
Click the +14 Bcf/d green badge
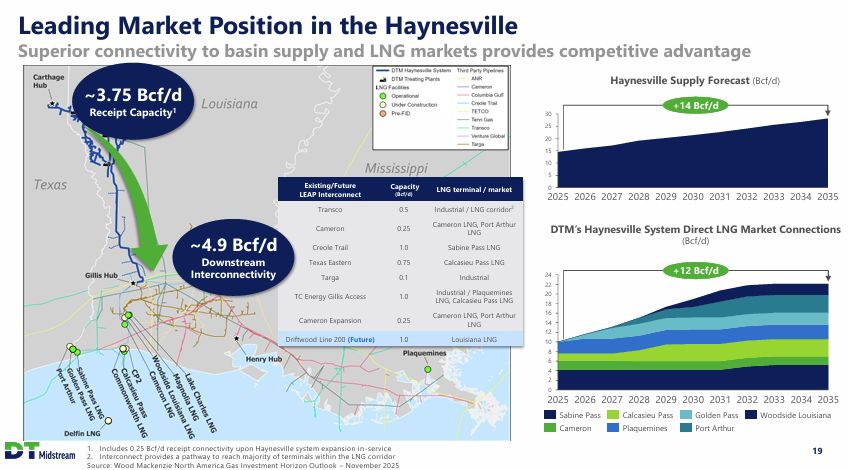coord(695,105)
